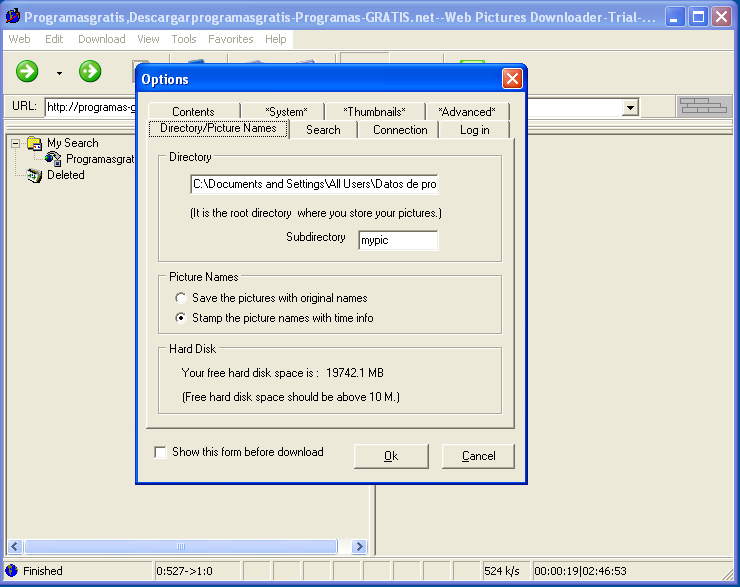The height and width of the screenshot is (587, 740).
Task: Switch to the Log in tab
Action: coord(475,130)
